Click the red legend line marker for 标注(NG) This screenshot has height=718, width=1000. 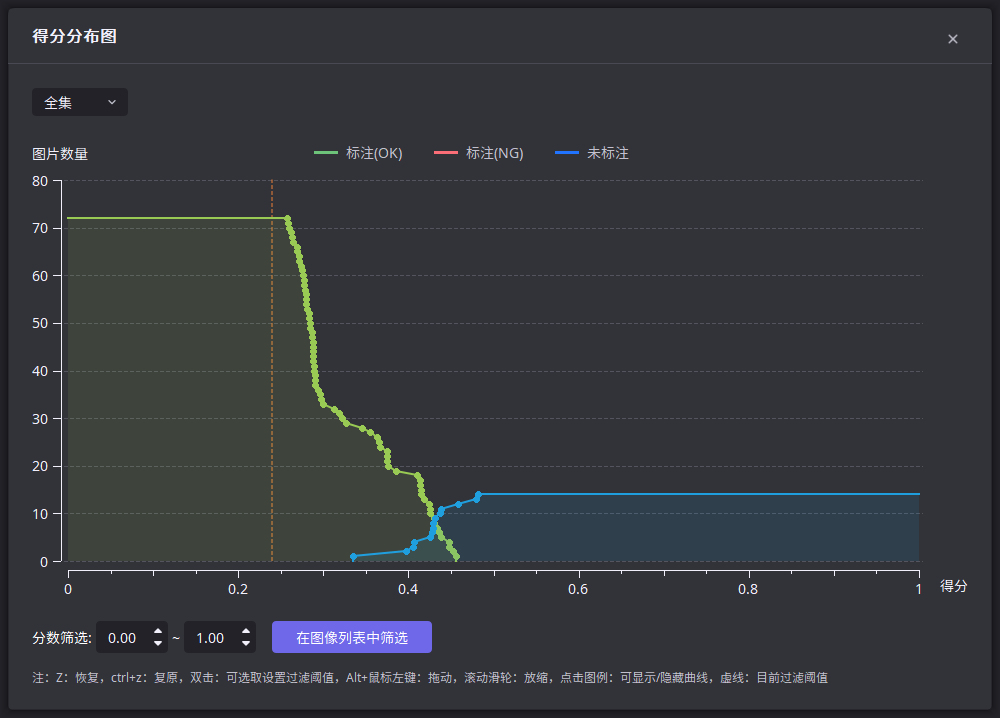click(447, 153)
